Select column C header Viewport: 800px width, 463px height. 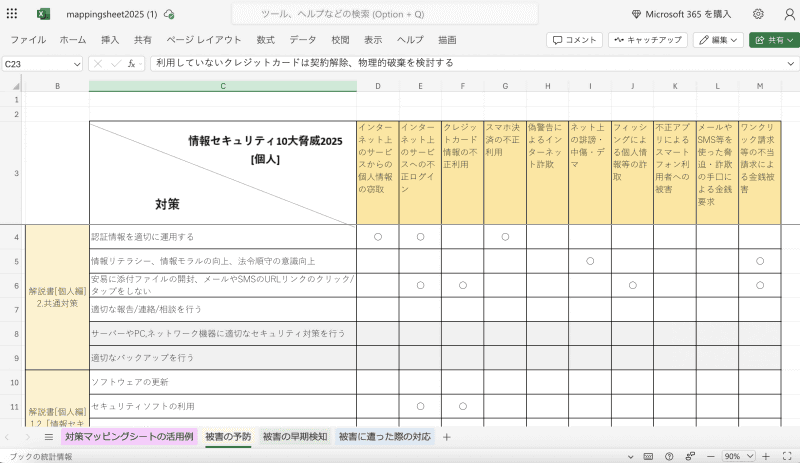tap(223, 86)
